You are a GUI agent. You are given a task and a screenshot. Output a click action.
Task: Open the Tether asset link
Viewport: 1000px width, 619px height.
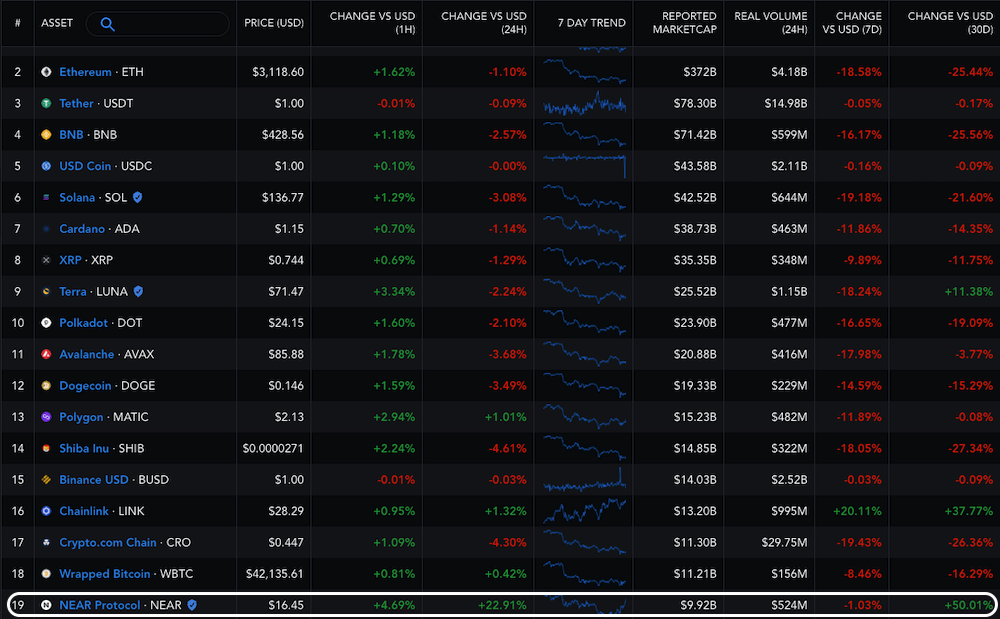(77, 103)
